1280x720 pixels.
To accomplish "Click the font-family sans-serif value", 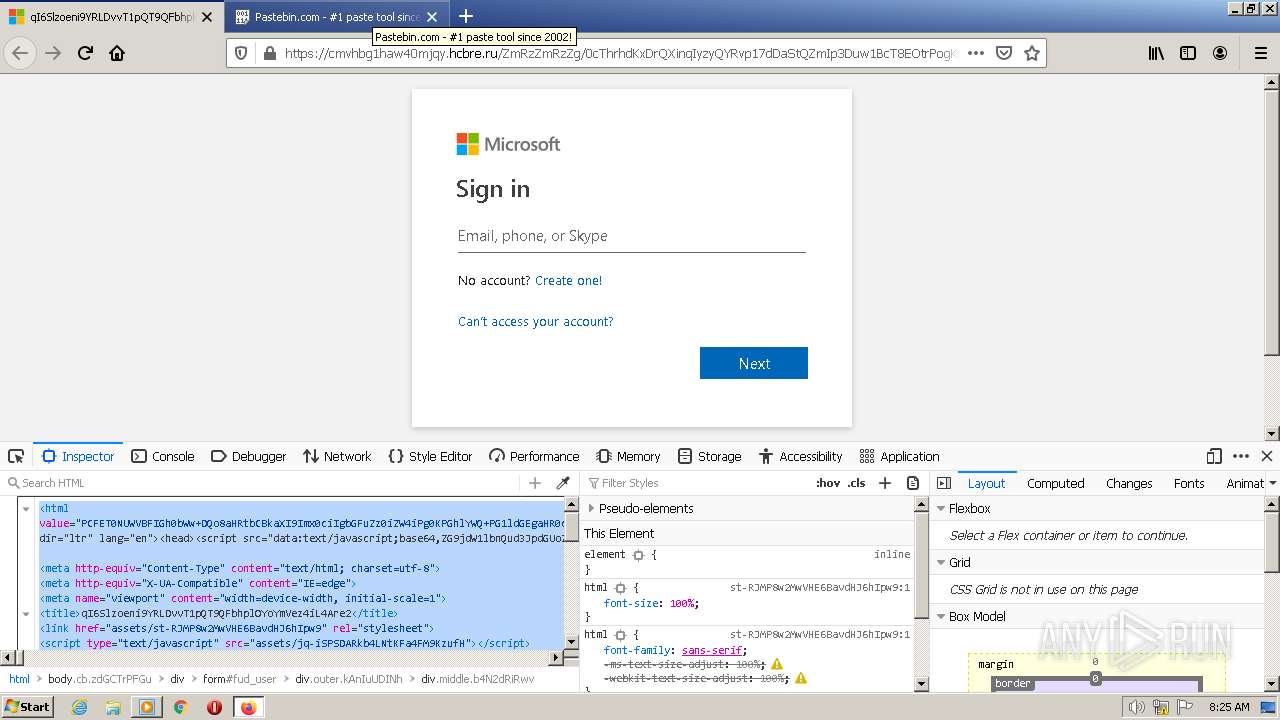I will (712, 650).
